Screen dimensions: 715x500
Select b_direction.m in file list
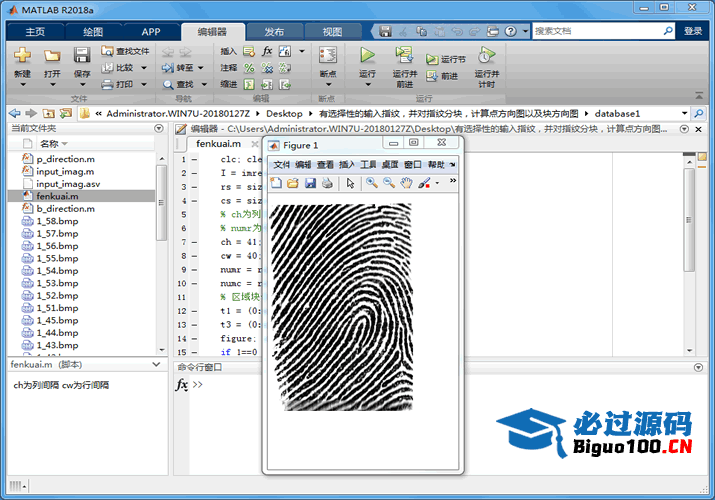[x=66, y=209]
